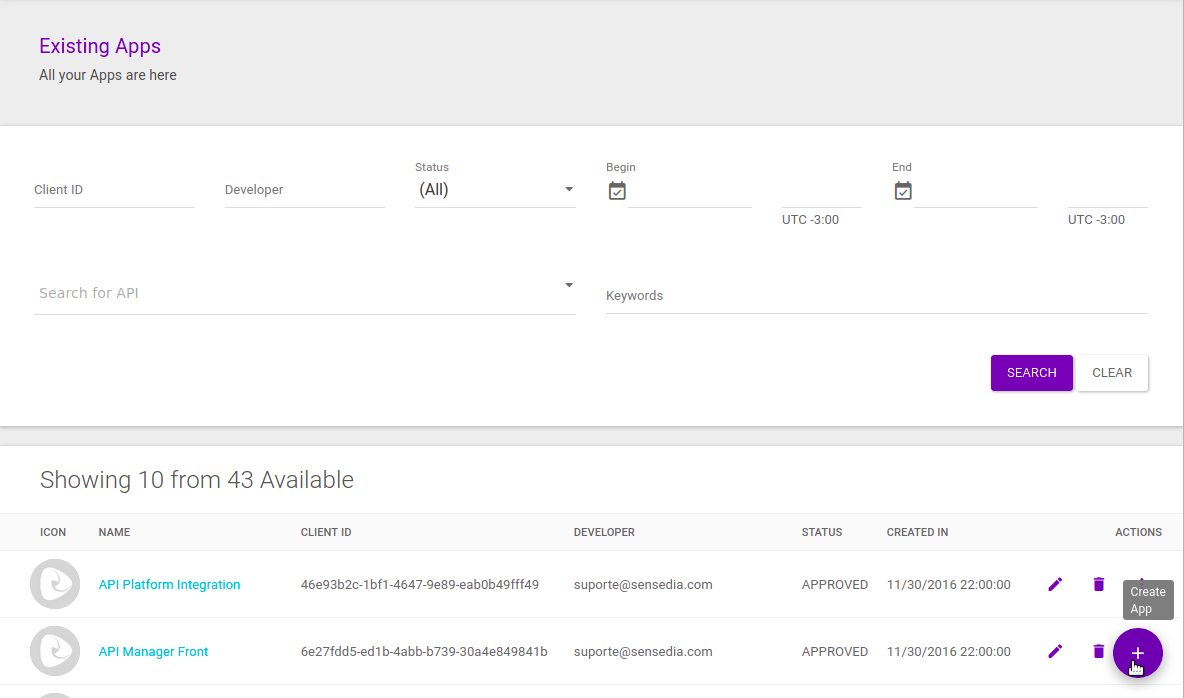Image resolution: width=1184 pixels, height=698 pixels.
Task: Click the NAME column header
Action: pyautogui.click(x=114, y=532)
